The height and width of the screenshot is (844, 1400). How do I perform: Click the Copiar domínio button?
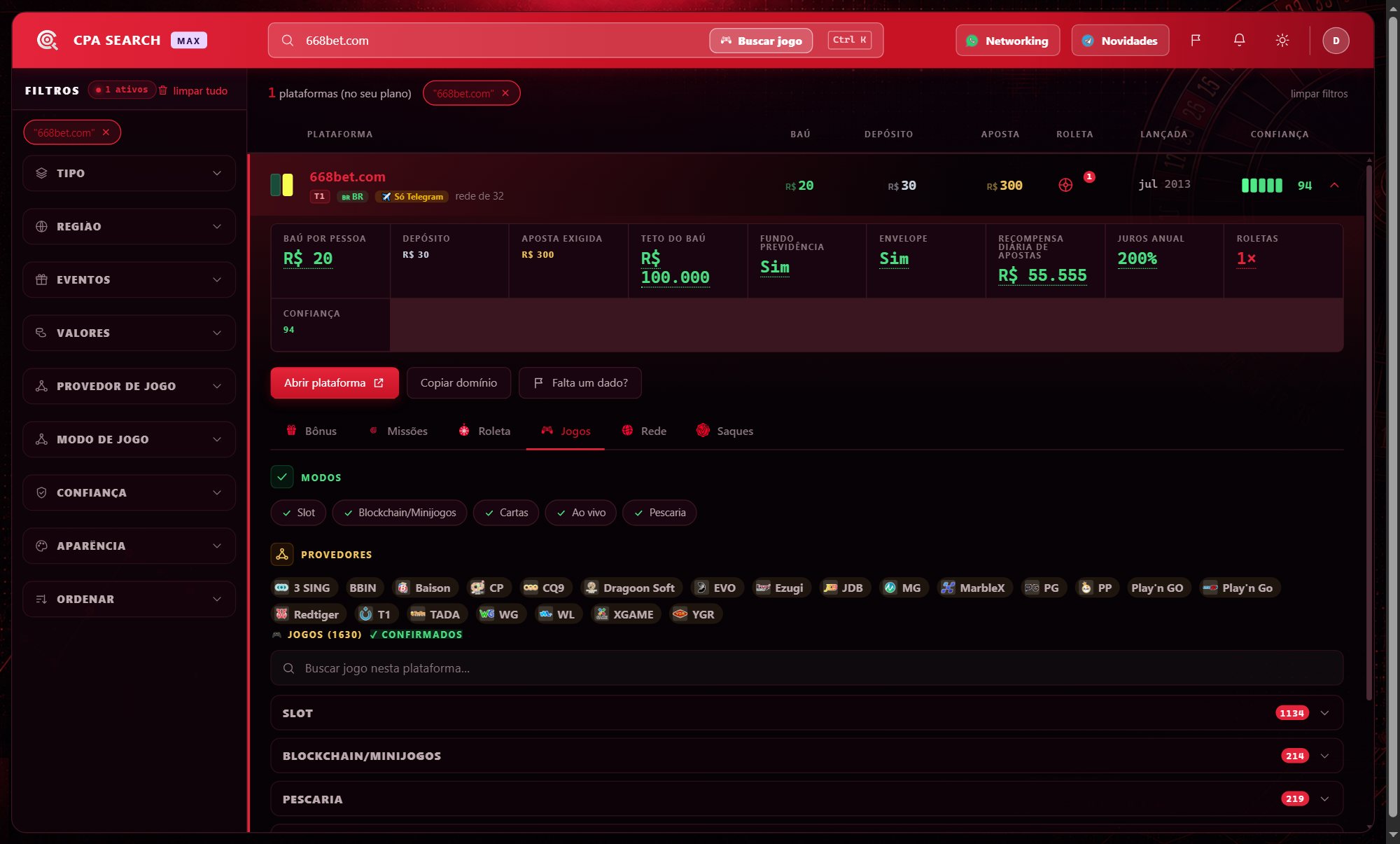458,383
